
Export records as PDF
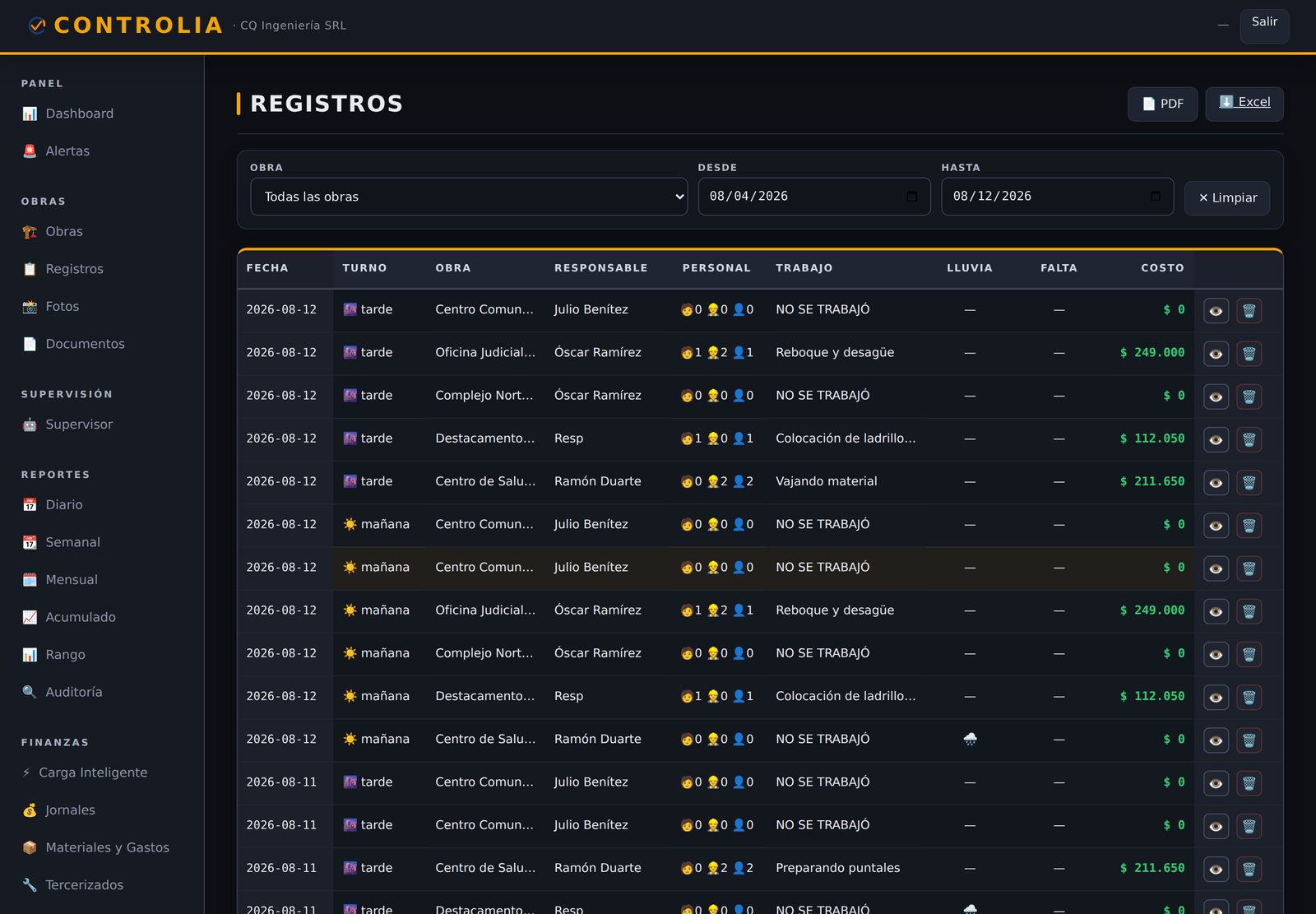1162,104
